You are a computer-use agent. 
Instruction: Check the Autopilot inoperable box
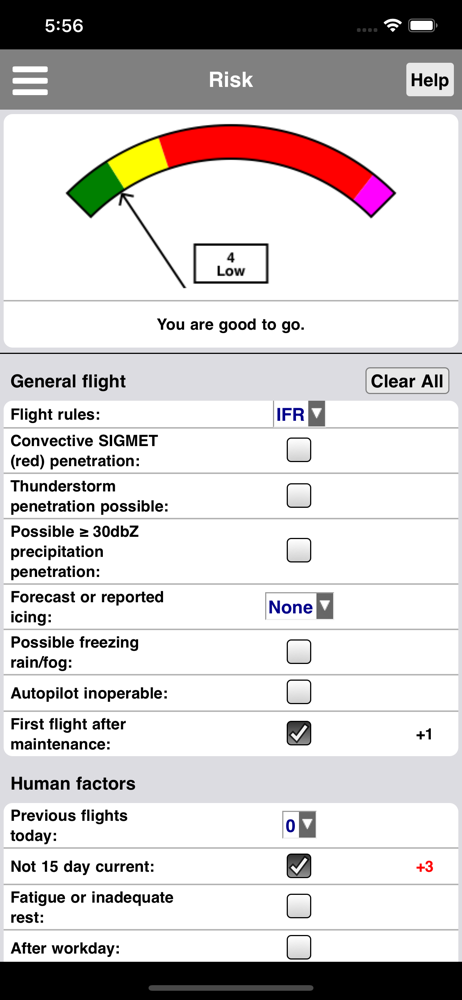point(299,692)
